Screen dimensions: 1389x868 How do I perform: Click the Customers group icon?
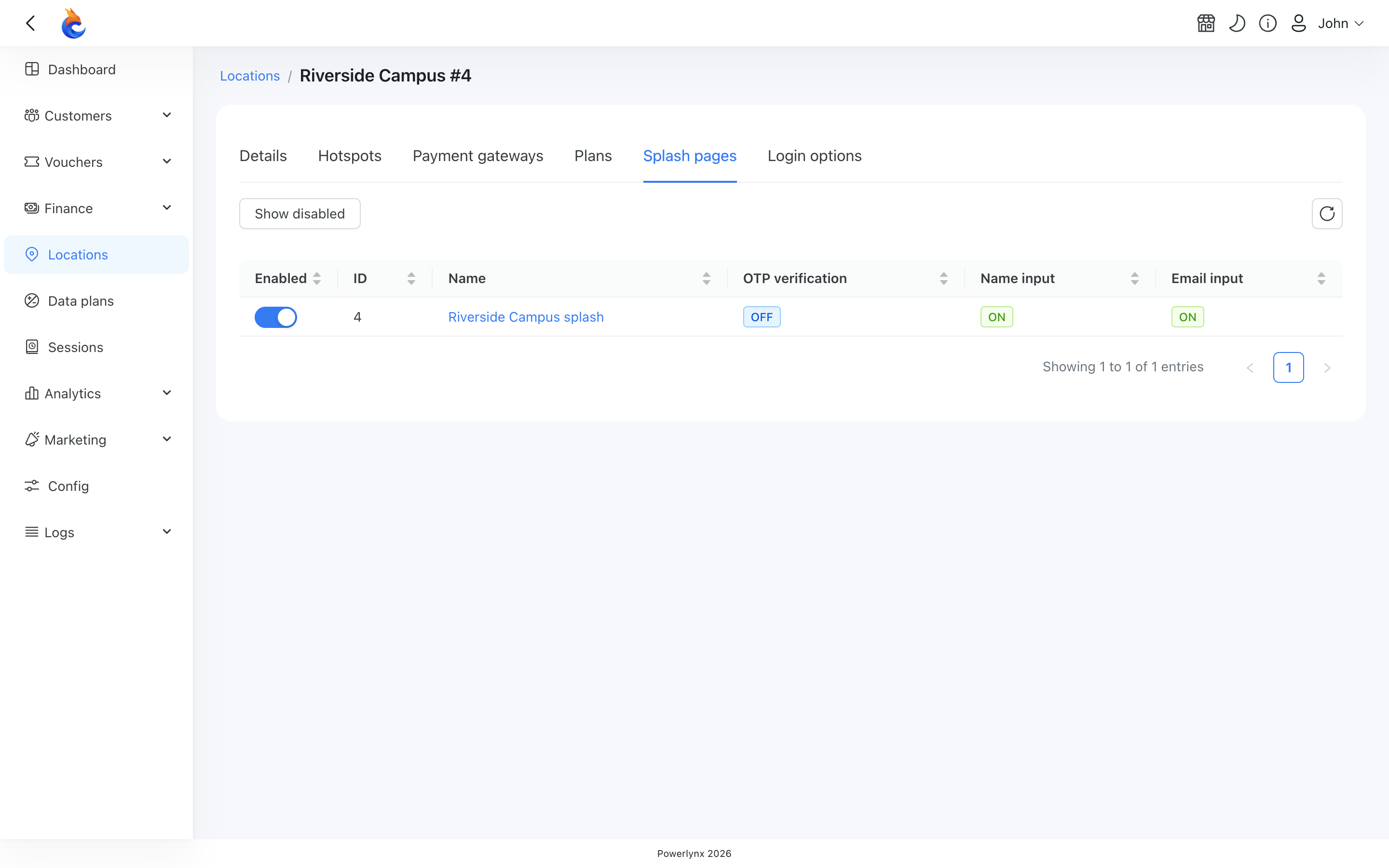point(31,115)
